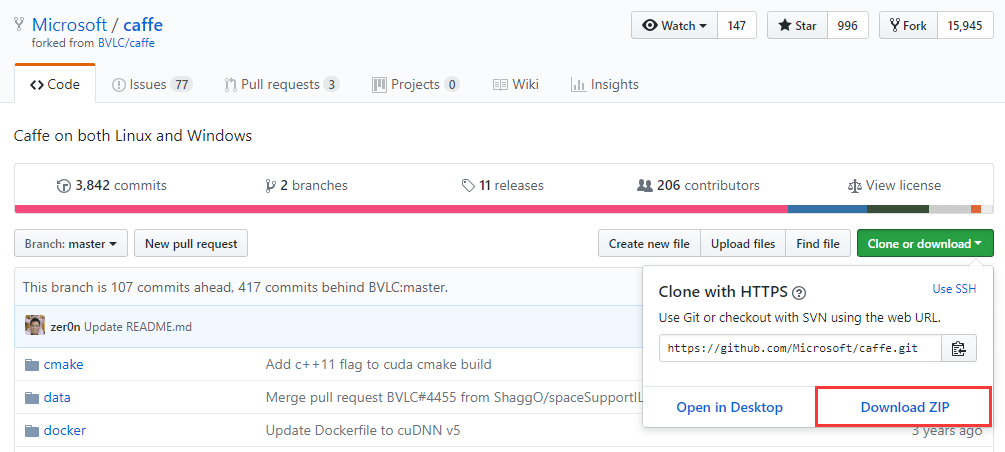Fork the repository

908,25
